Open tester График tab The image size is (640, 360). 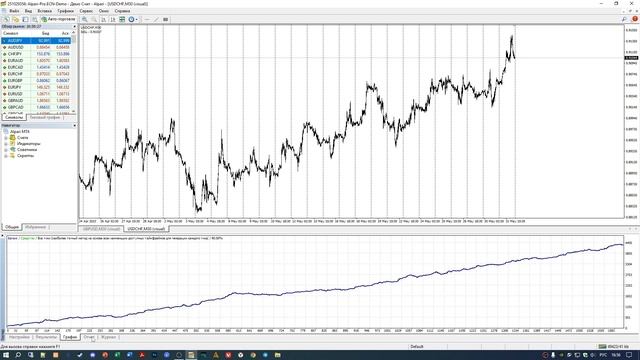(70, 337)
